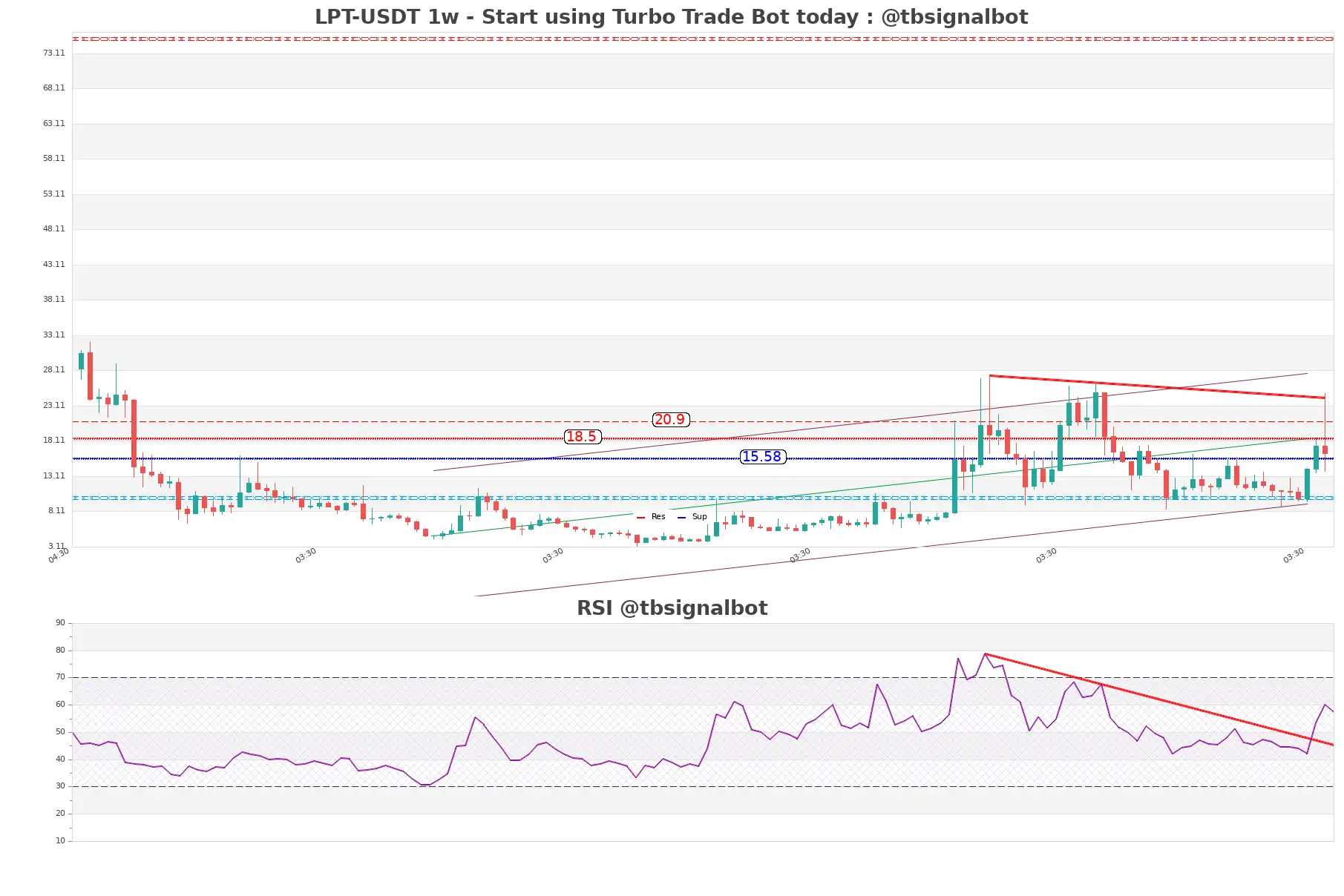The image size is (1344, 896).
Task: Click the RSI @tbsignalbot heading
Action: coord(672,608)
